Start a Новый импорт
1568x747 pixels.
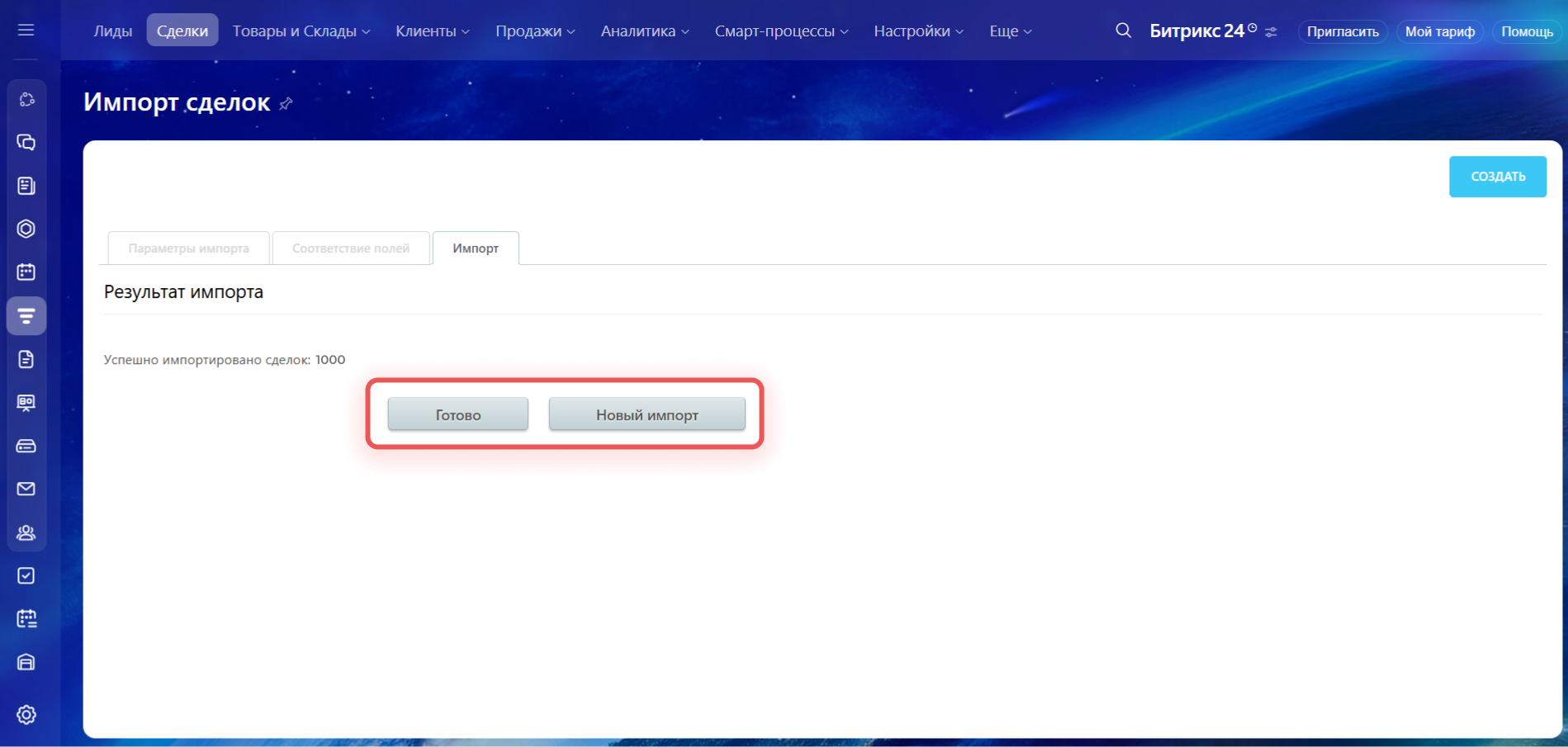pyautogui.click(x=647, y=414)
